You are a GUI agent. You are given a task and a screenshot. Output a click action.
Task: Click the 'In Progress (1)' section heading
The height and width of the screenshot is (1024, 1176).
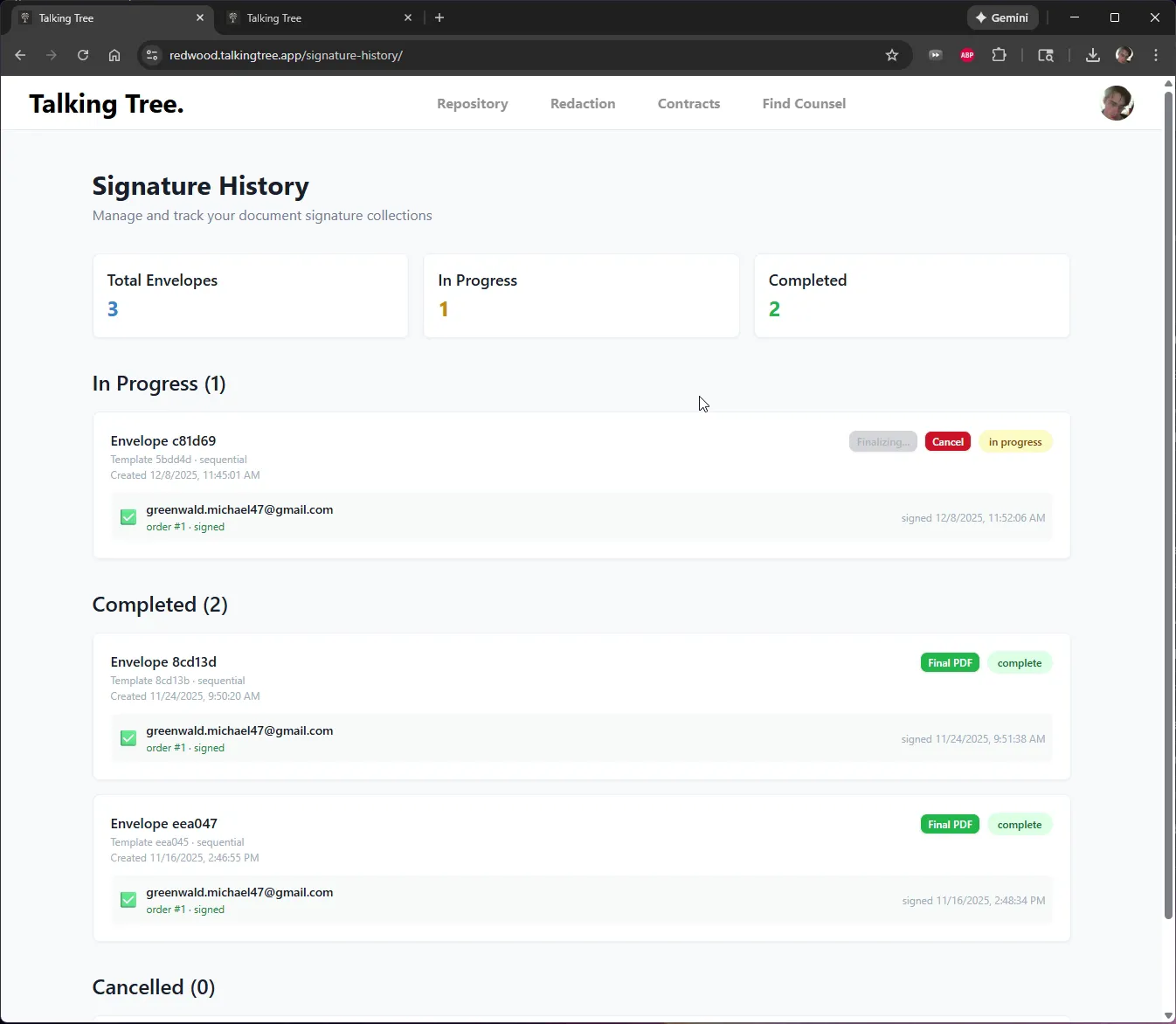coord(159,384)
